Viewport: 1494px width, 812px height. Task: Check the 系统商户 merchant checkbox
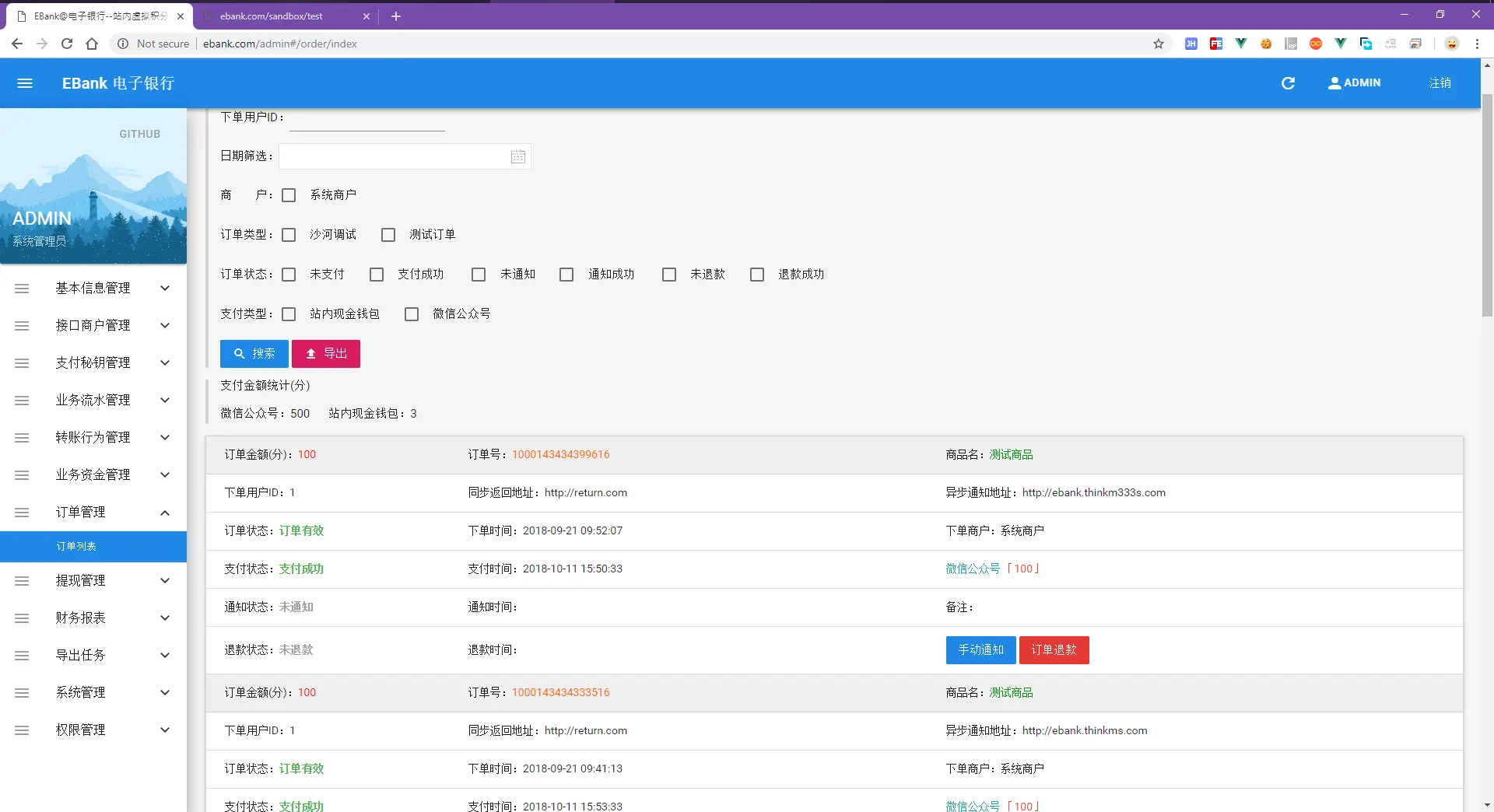point(289,195)
